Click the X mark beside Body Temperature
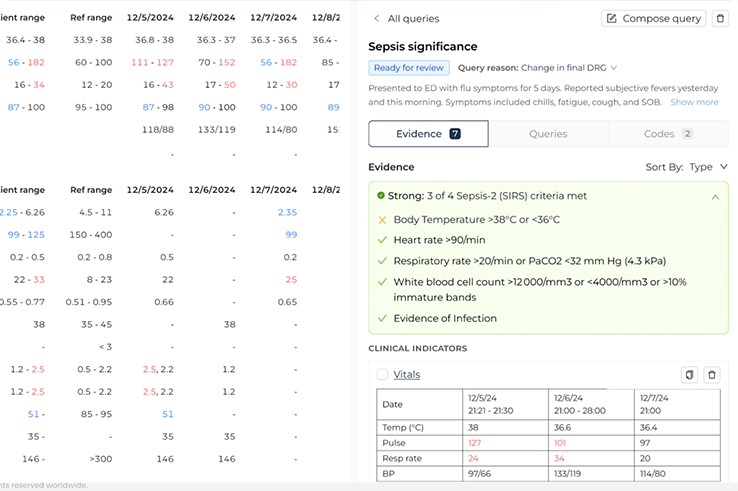 (x=381, y=220)
